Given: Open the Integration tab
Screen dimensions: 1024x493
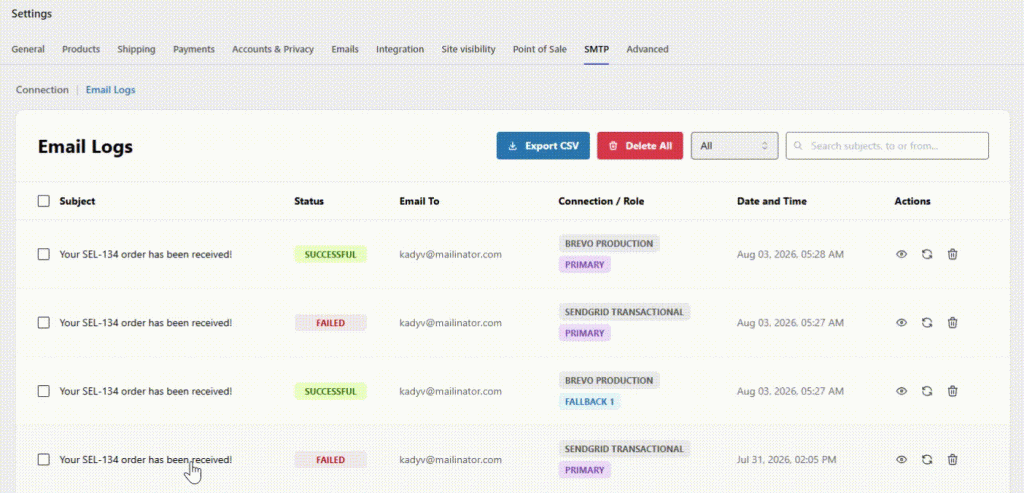Looking at the screenshot, I should click(400, 49).
